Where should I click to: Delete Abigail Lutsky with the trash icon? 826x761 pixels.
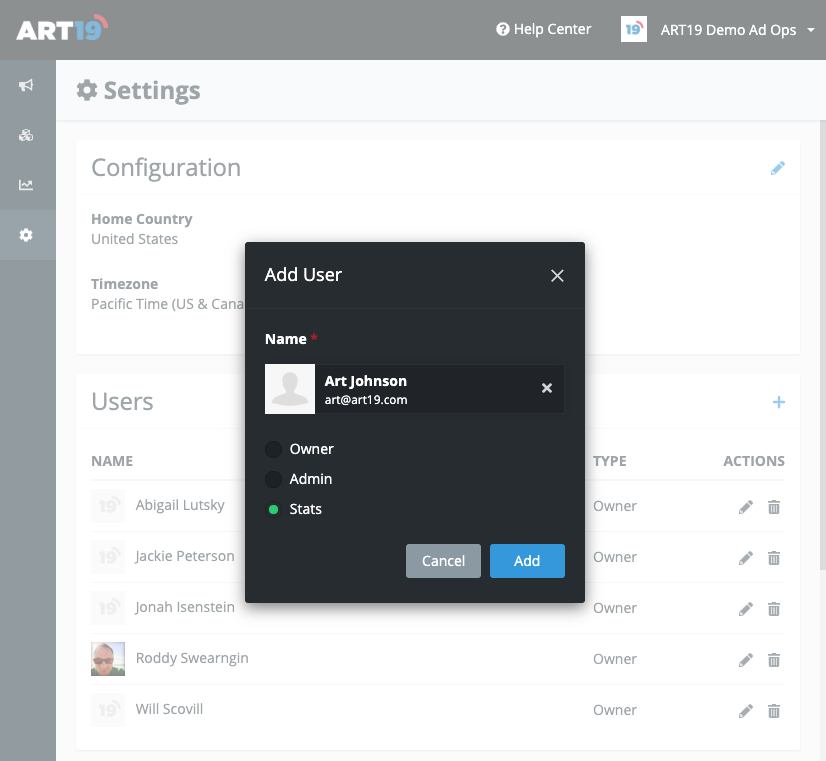[x=773, y=507]
